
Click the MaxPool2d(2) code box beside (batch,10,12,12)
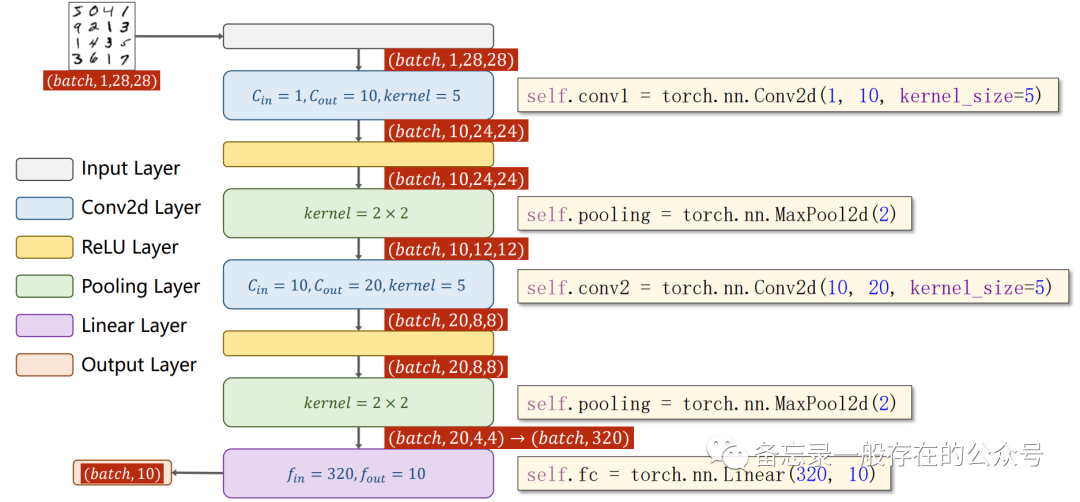click(714, 214)
